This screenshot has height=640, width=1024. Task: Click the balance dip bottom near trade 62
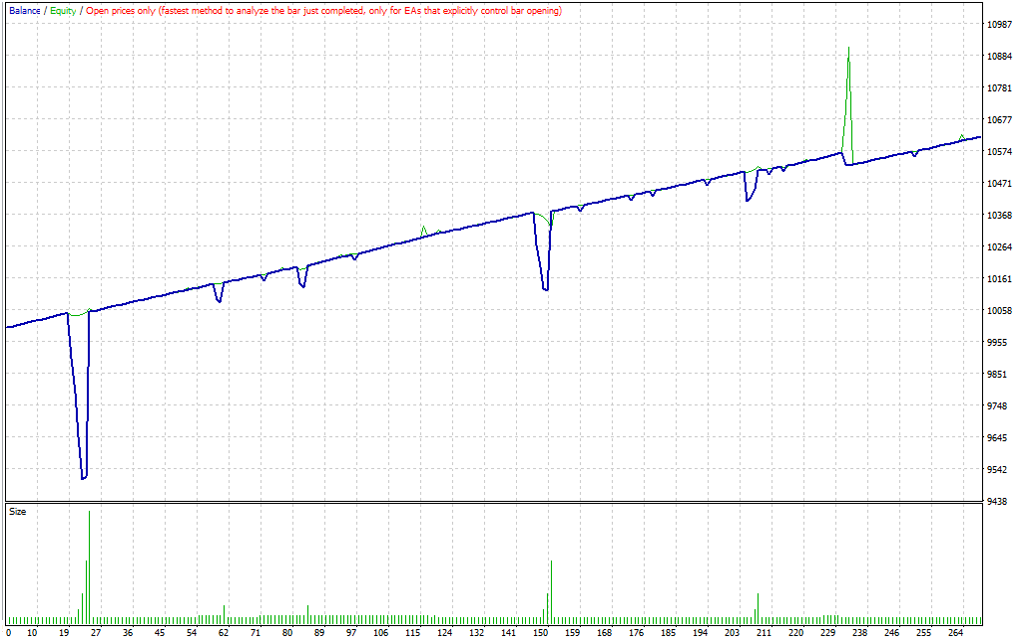click(x=219, y=300)
